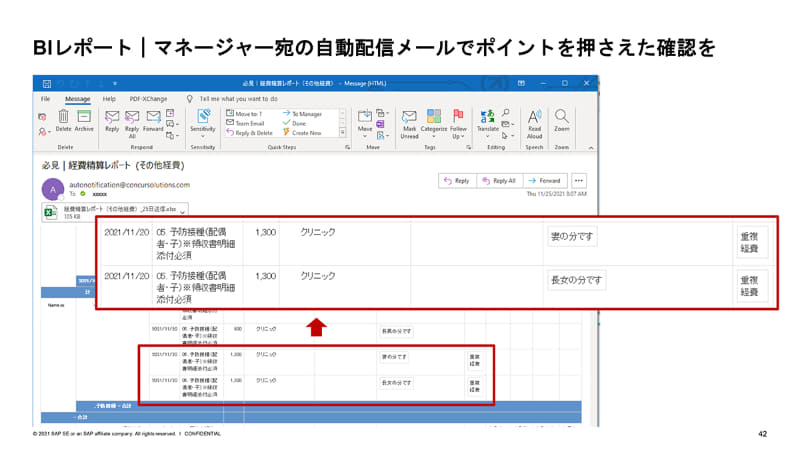
Task: Click the recipient xxxxx in To line
Action: pos(100,194)
